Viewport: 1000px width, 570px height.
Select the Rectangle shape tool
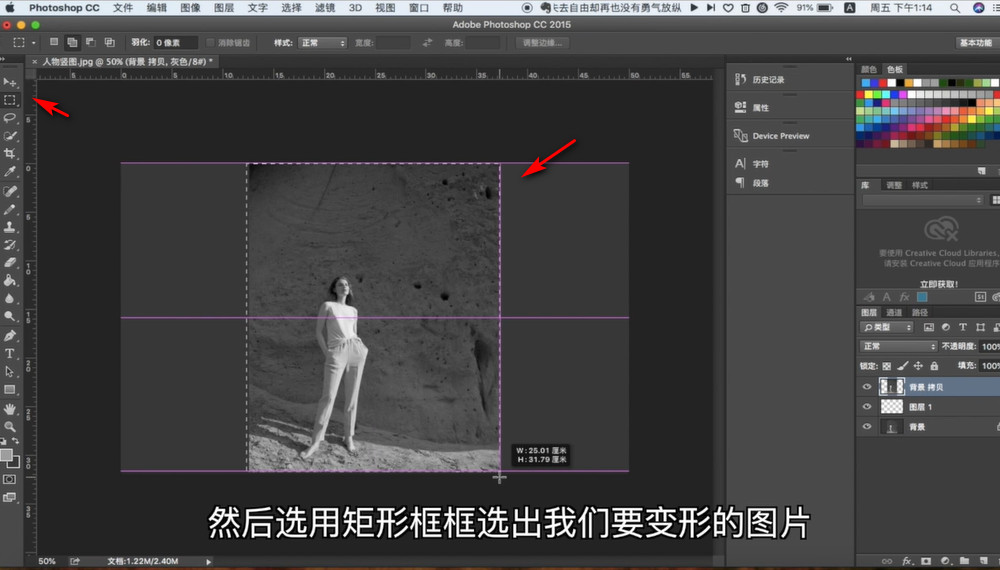[10, 390]
